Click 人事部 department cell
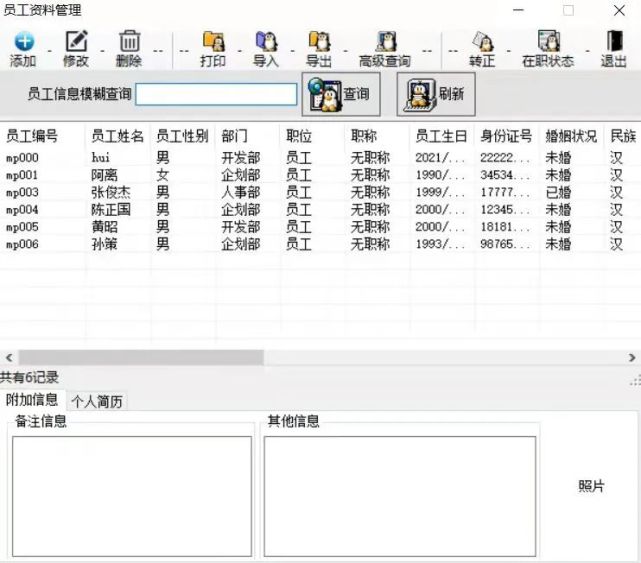 (241, 192)
